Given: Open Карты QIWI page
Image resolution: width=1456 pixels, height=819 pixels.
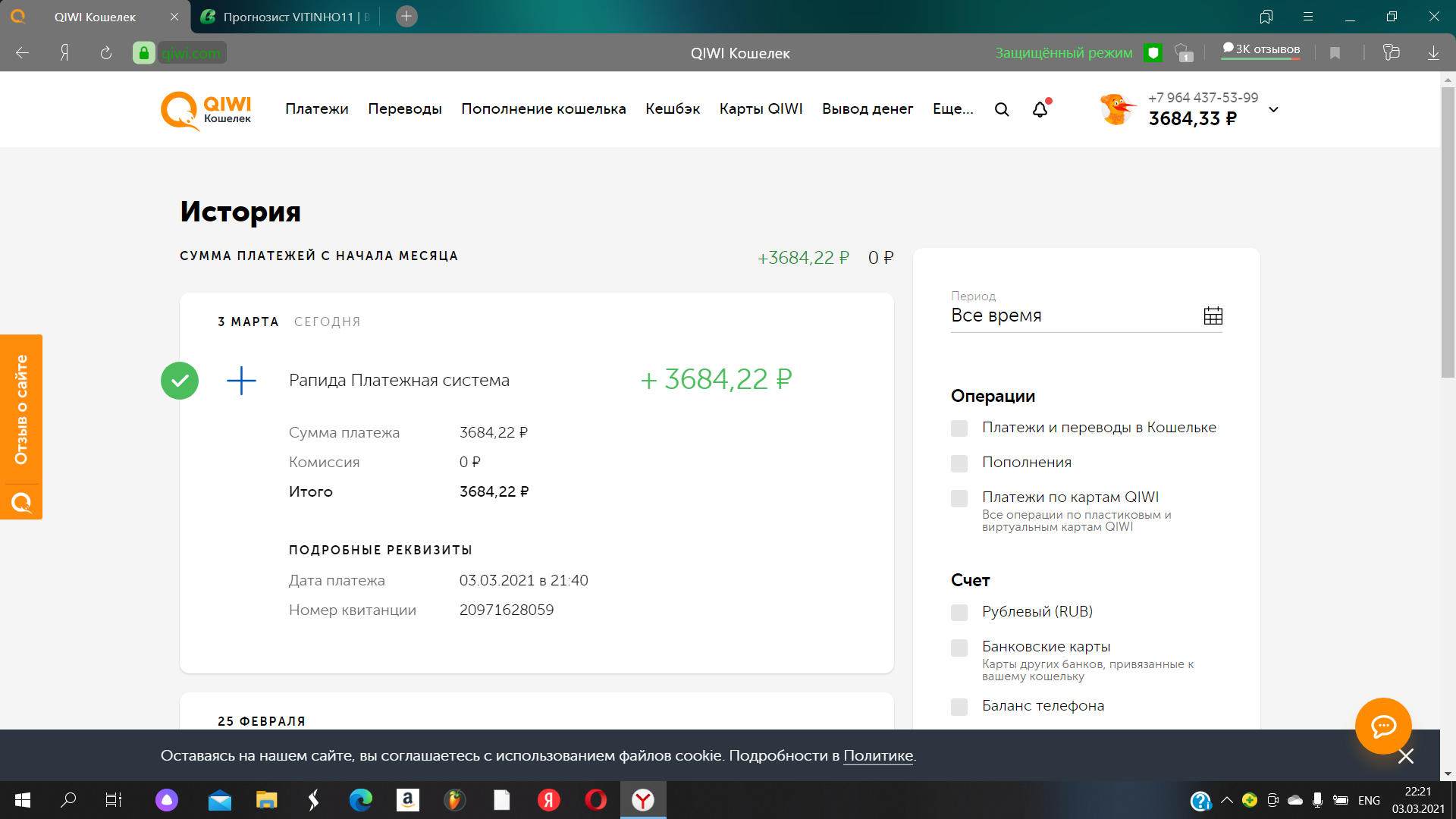Looking at the screenshot, I should click(761, 109).
